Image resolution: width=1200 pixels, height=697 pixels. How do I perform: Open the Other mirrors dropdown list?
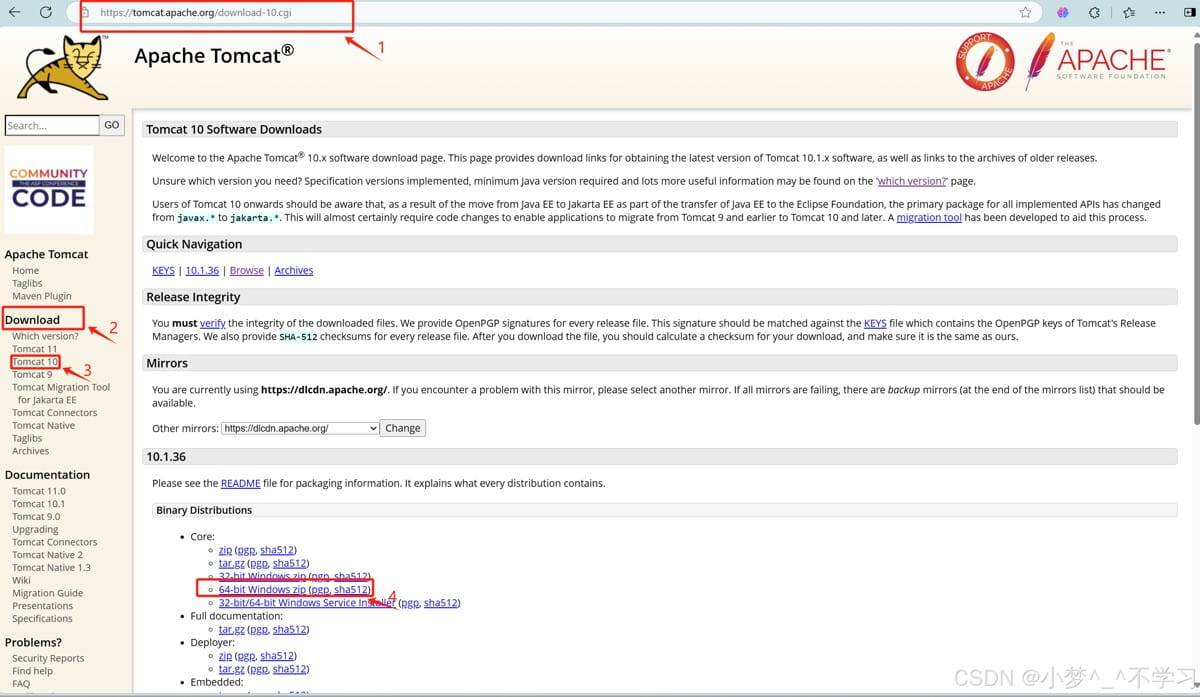pyautogui.click(x=300, y=428)
